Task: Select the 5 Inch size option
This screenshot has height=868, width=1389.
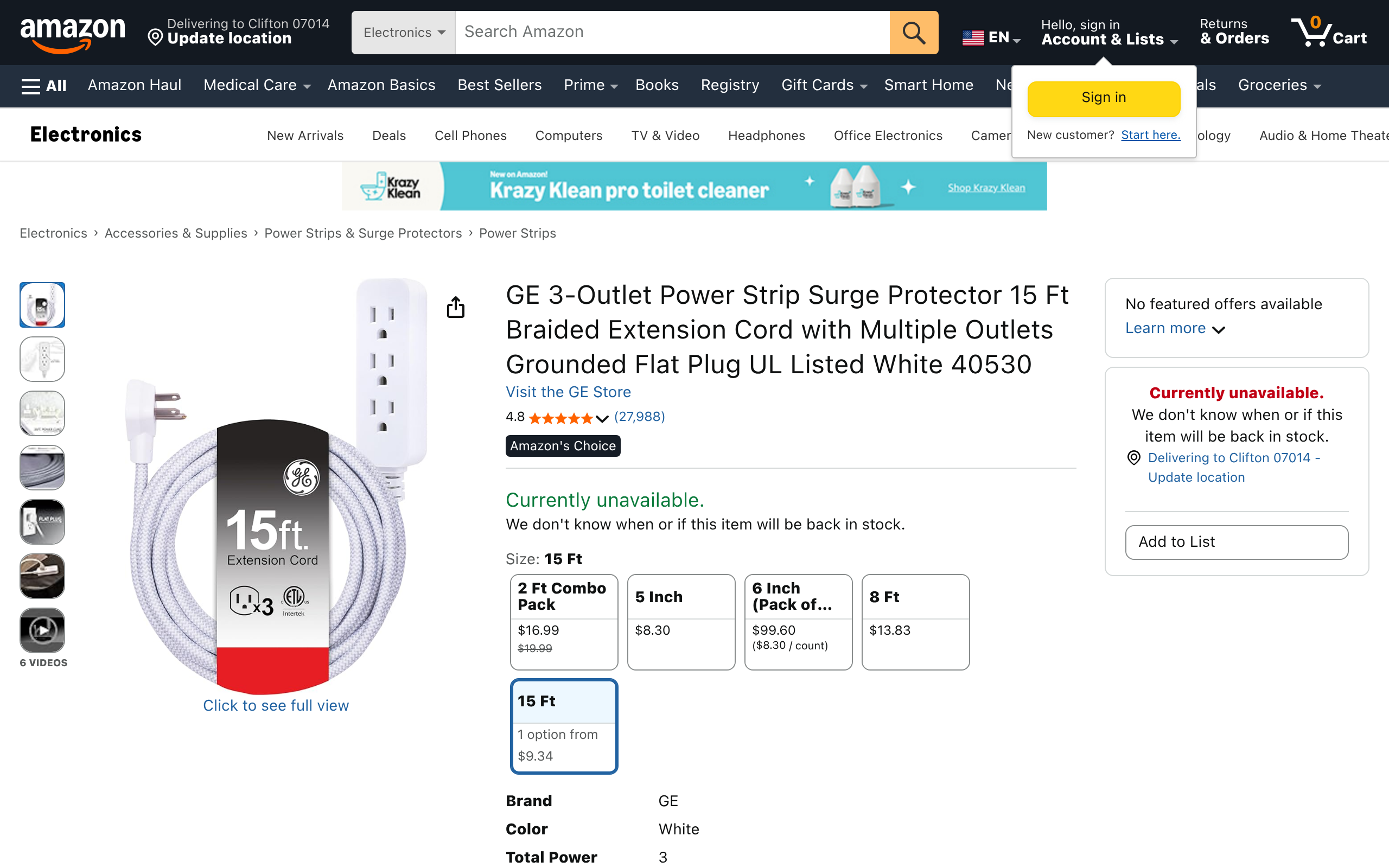Action: [681, 621]
